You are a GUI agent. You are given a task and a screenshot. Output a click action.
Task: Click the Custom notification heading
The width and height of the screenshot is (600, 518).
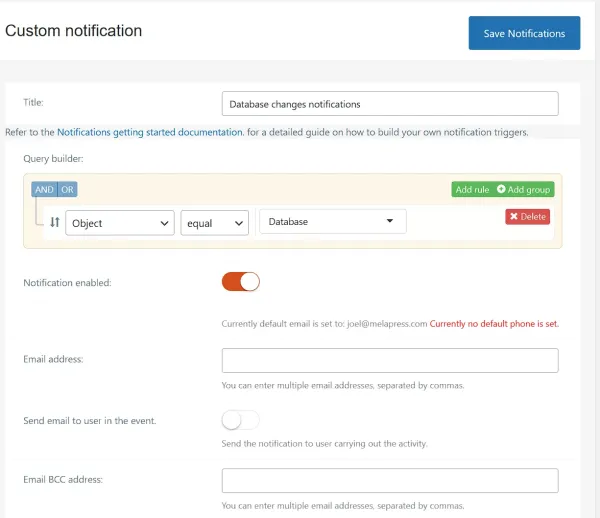point(74,31)
